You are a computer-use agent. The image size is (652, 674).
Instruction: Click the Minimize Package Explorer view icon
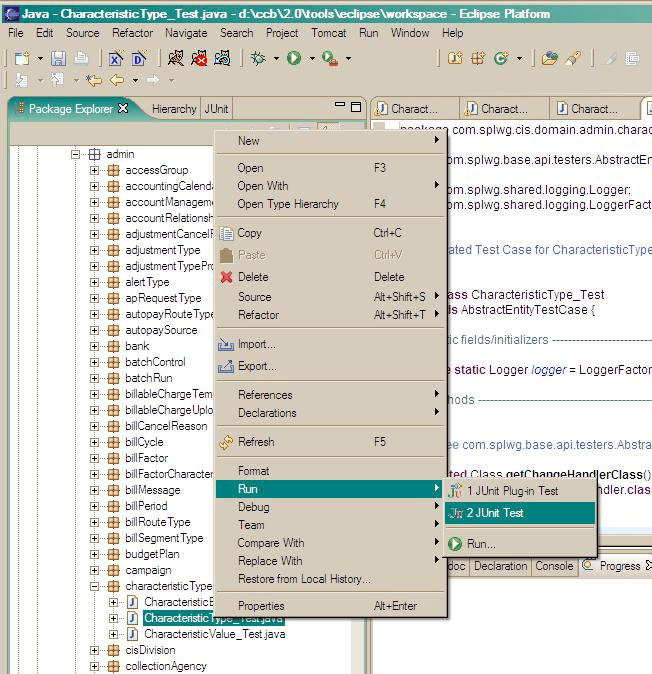coord(340,104)
